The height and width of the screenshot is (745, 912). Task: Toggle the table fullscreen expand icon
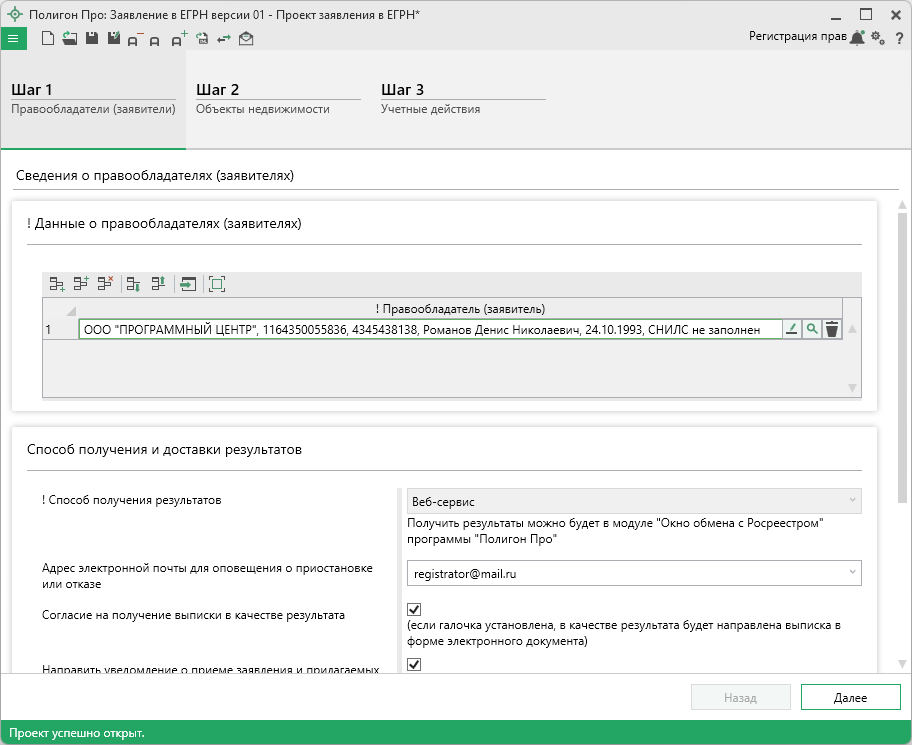(x=217, y=284)
